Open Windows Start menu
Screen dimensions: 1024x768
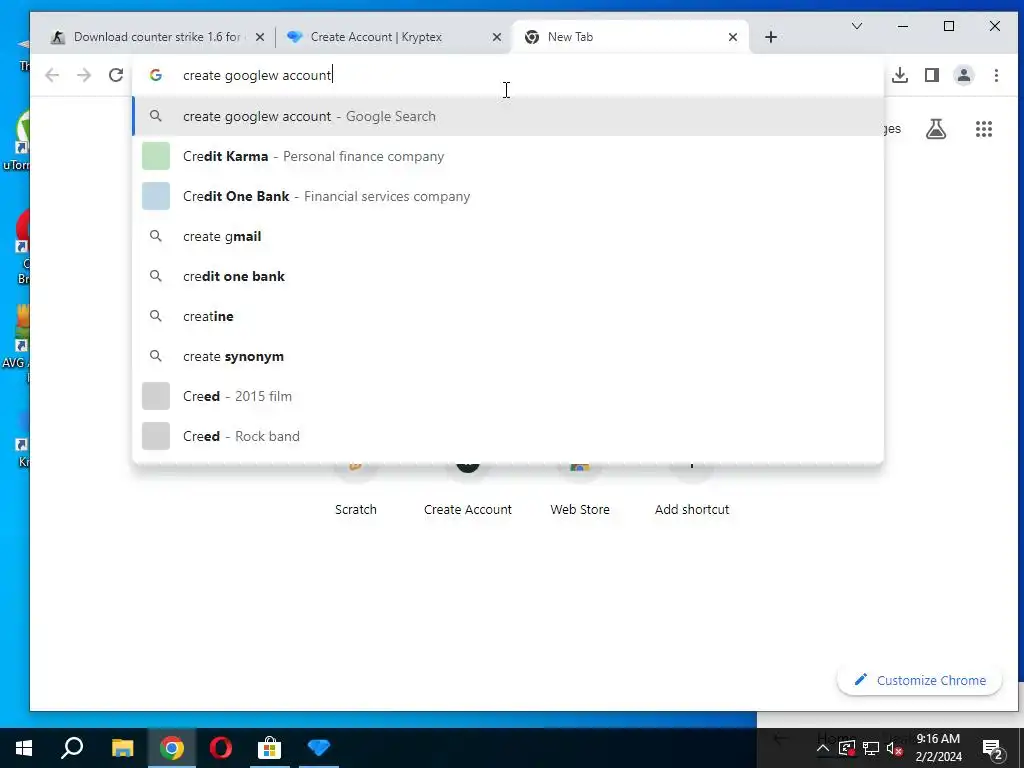pos(24,748)
